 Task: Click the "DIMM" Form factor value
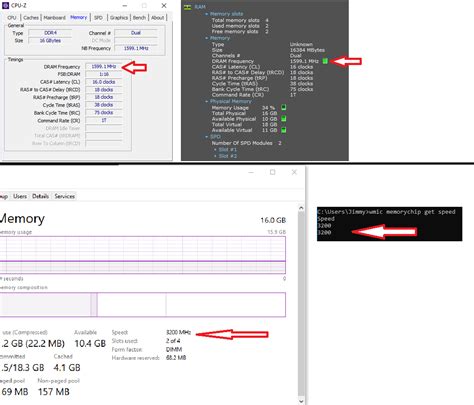click(174, 349)
